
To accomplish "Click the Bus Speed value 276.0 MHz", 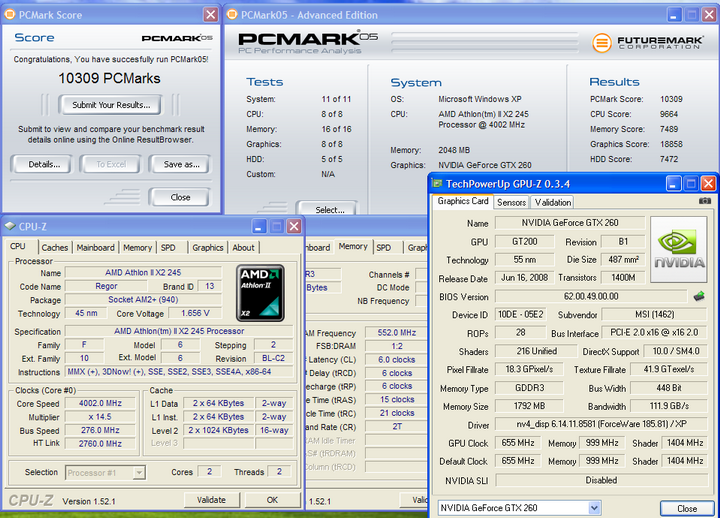I will [100, 430].
